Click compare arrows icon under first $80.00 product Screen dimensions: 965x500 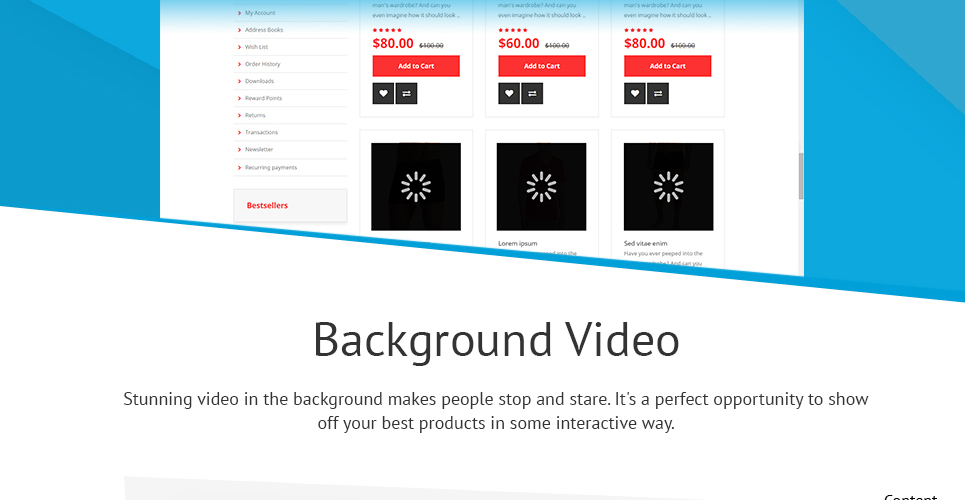[x=406, y=94]
